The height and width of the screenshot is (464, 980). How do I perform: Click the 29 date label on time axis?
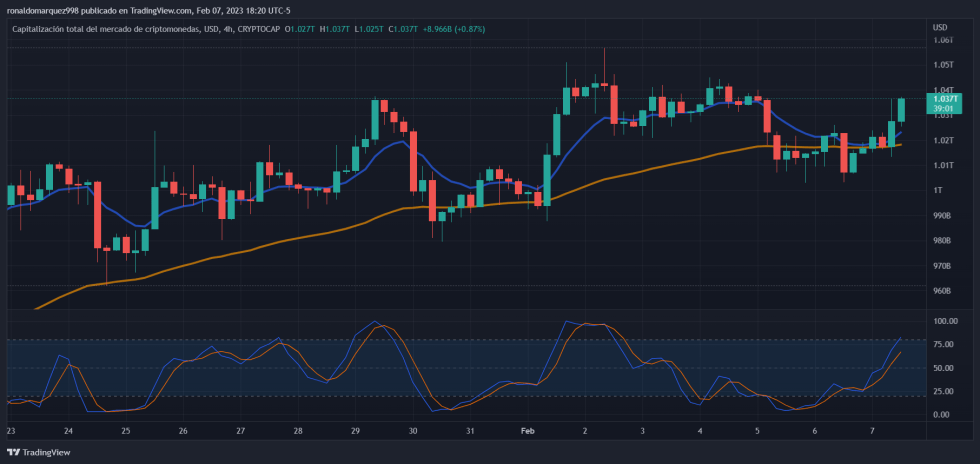click(x=356, y=431)
